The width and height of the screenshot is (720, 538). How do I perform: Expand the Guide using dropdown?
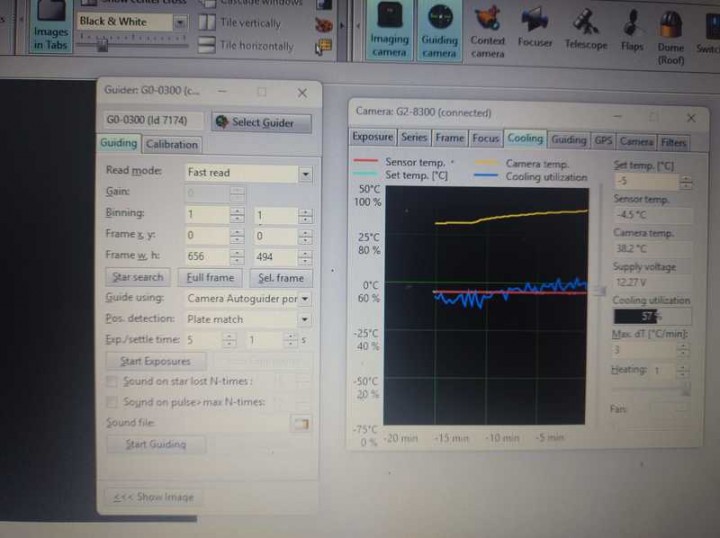305,299
